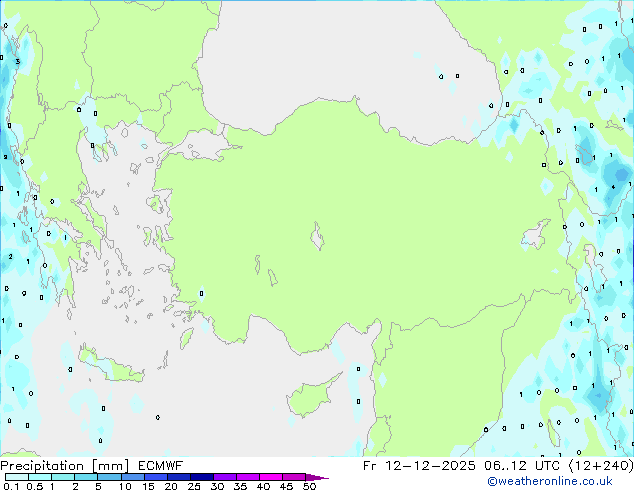
Task: Click the above-50 mm arrow legend tip
Action: click(x=317, y=477)
